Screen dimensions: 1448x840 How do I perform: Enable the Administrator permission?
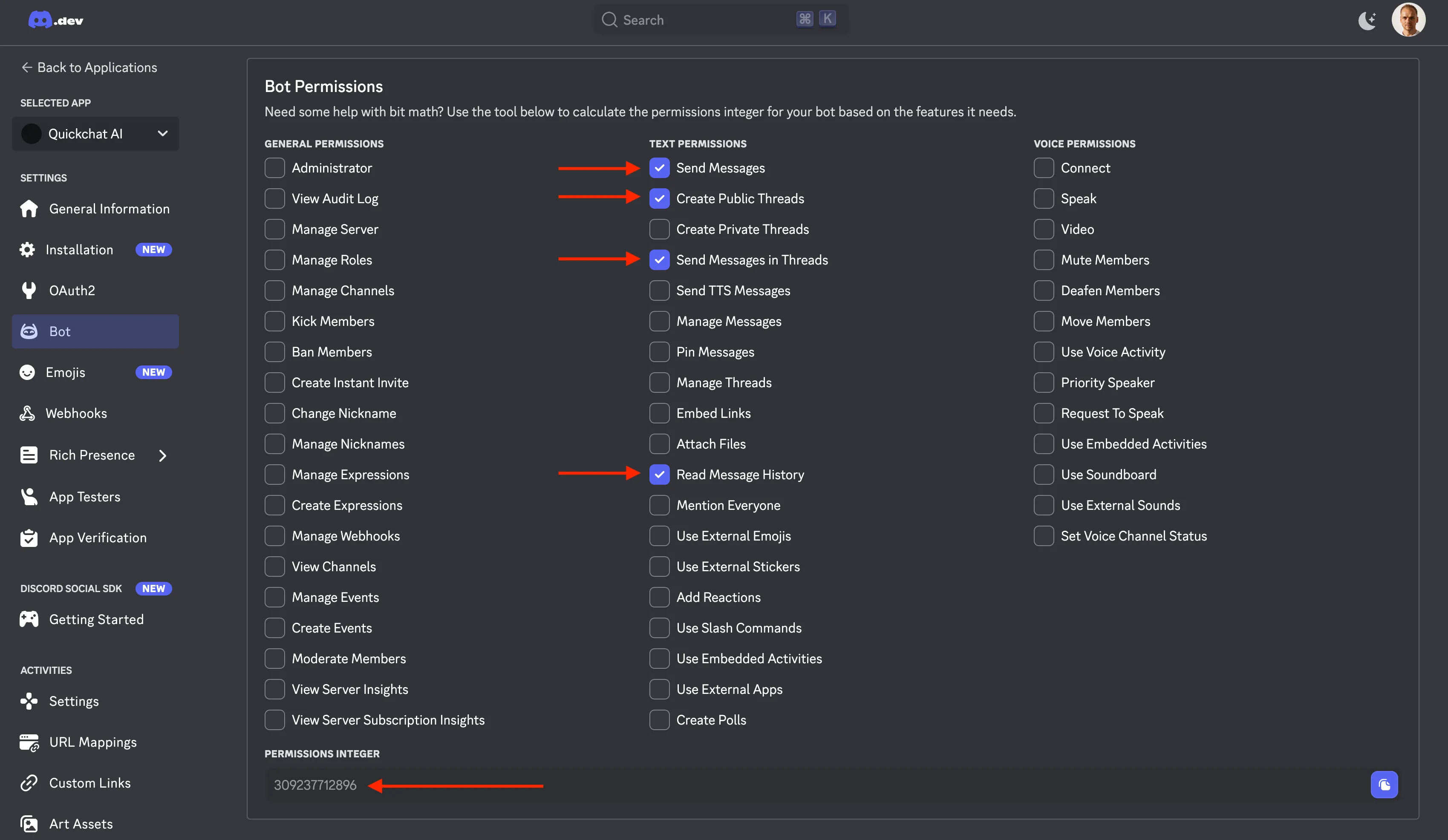pyautogui.click(x=275, y=168)
